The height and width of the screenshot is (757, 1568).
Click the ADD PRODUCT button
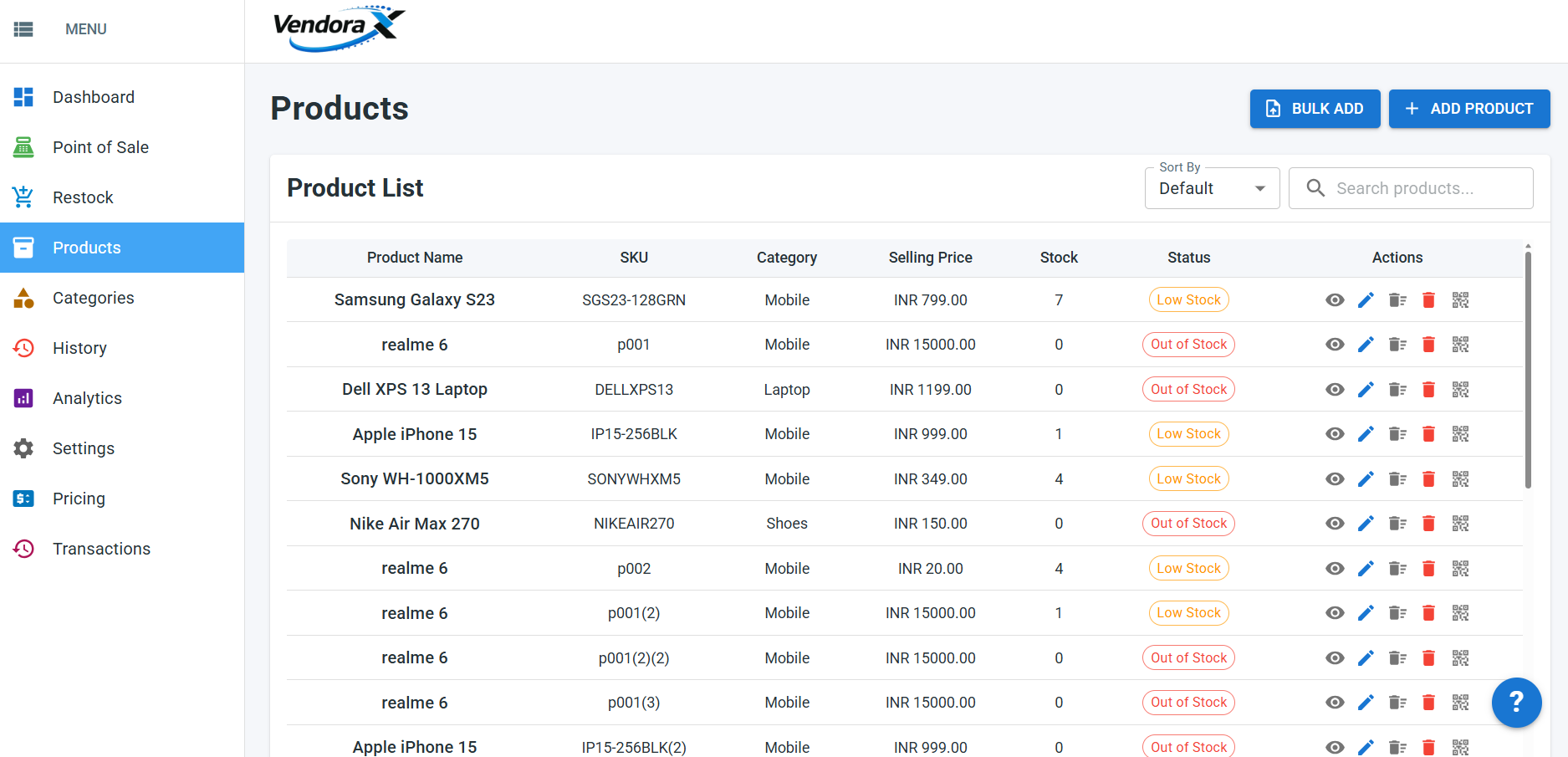pos(1469,109)
